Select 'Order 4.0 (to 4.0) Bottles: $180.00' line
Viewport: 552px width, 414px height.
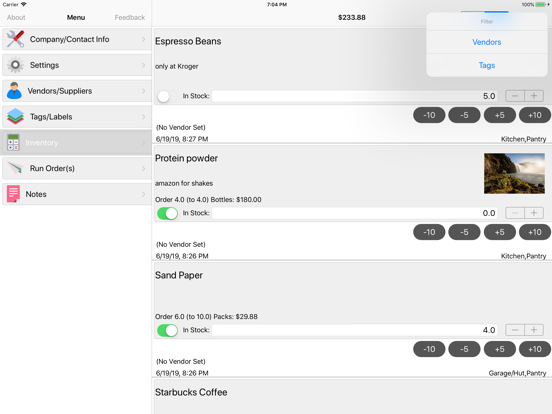[208, 200]
